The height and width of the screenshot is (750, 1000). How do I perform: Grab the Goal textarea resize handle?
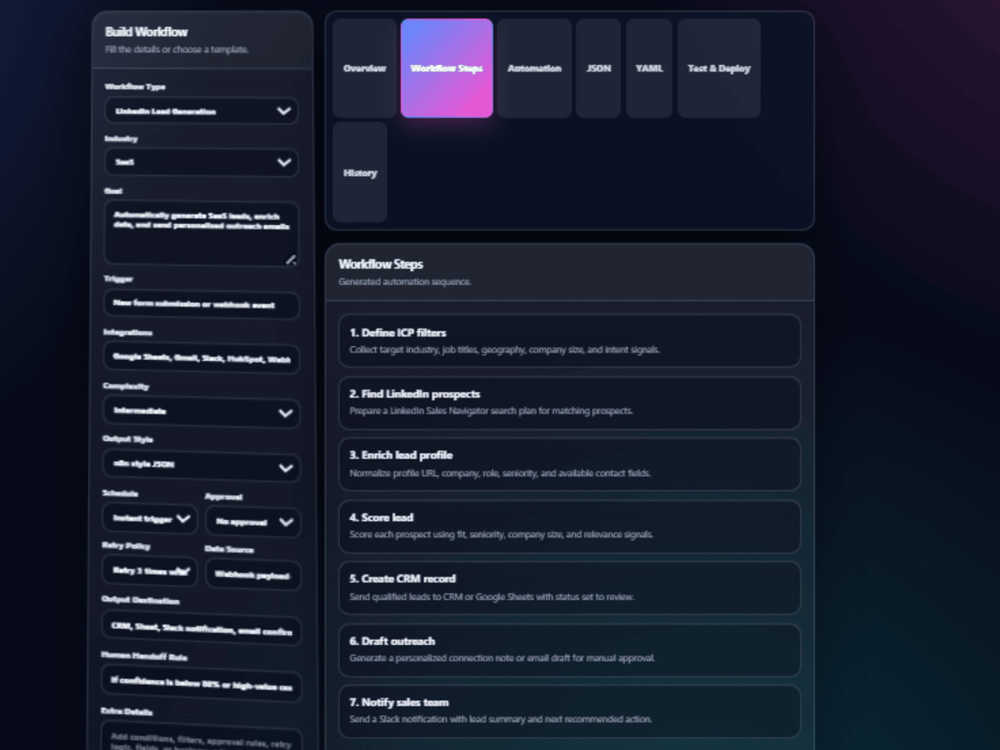pyautogui.click(x=291, y=259)
